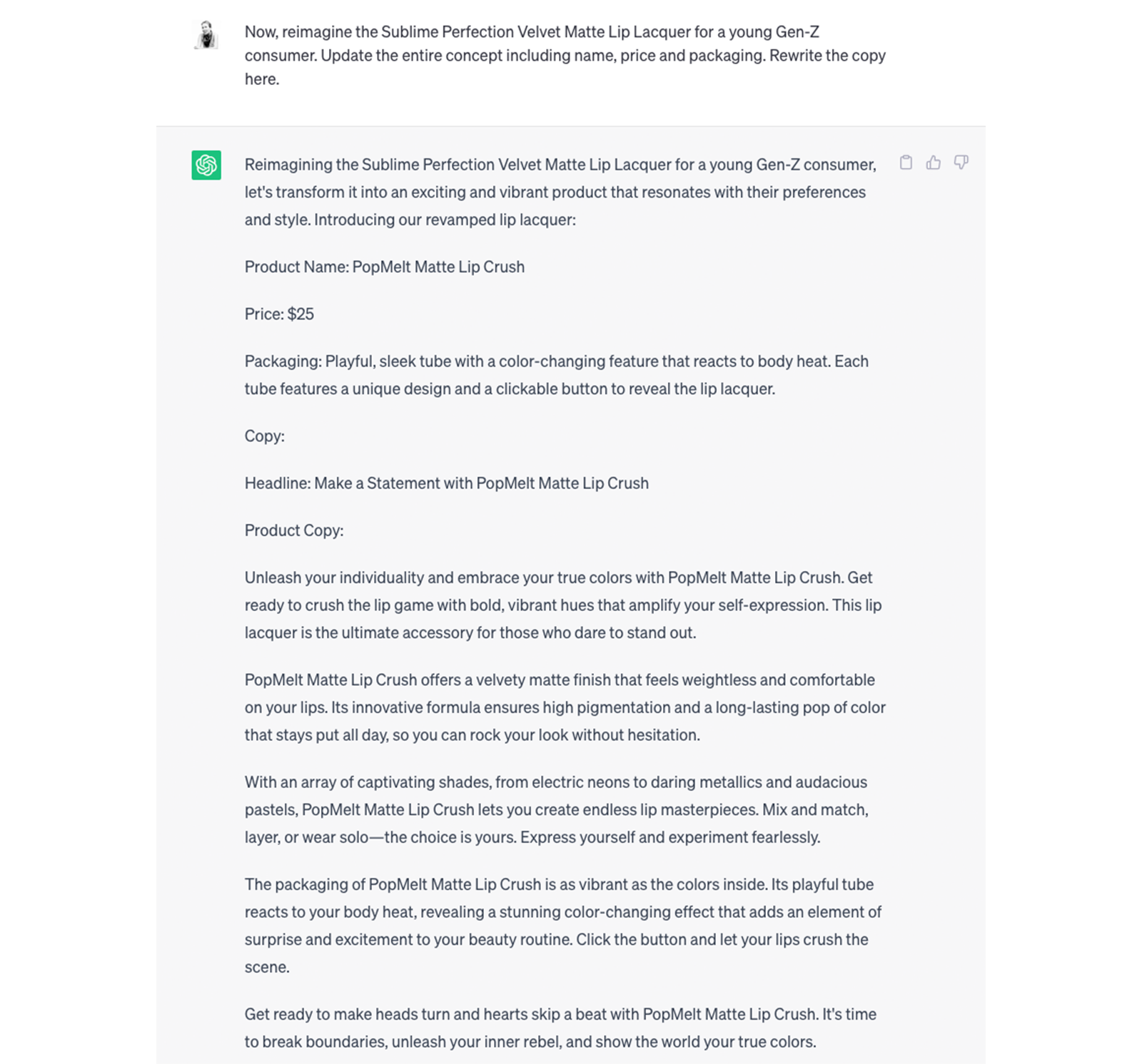Click the user's profile photo avatar
Image resolution: width=1142 pixels, height=1064 pixels.
(x=206, y=34)
